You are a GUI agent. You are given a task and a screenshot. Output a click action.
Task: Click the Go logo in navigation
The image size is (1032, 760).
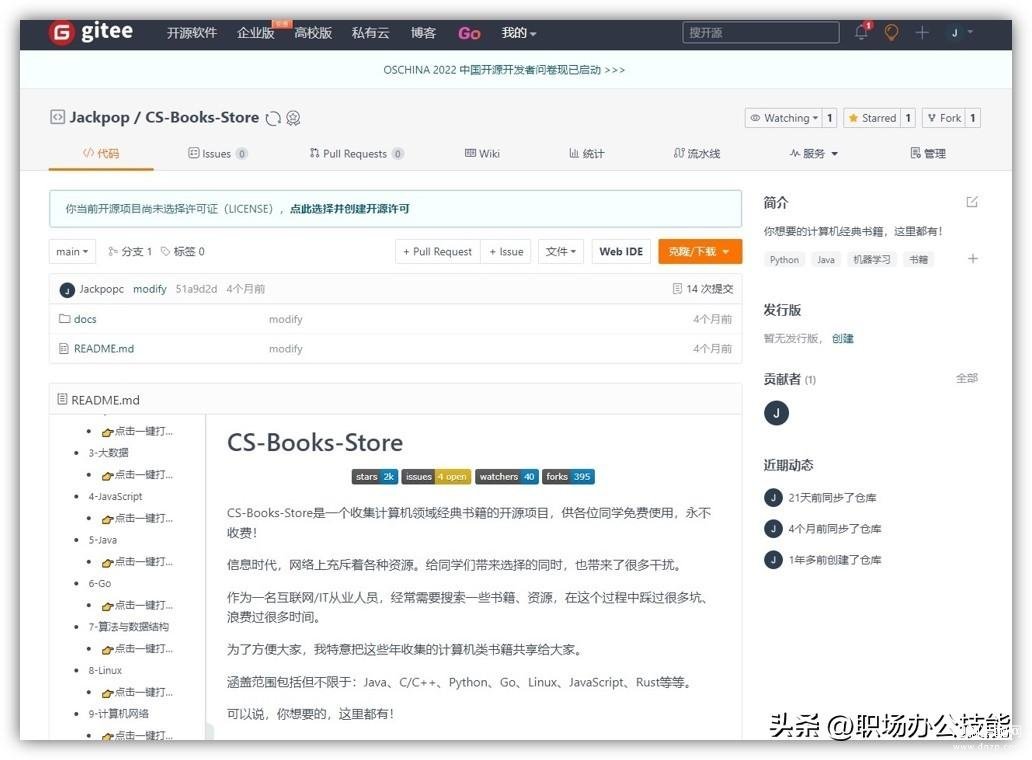pos(469,33)
